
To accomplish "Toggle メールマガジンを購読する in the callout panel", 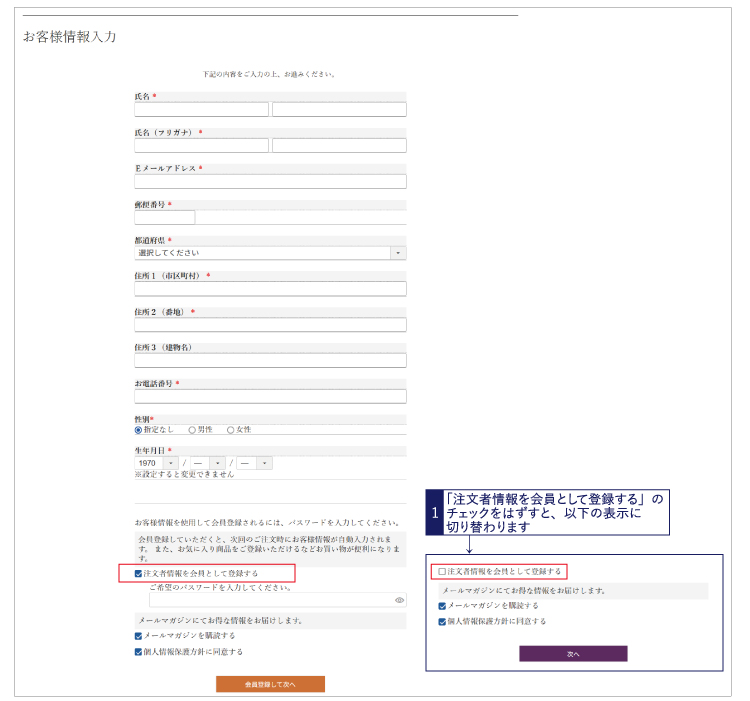I will click(442, 606).
